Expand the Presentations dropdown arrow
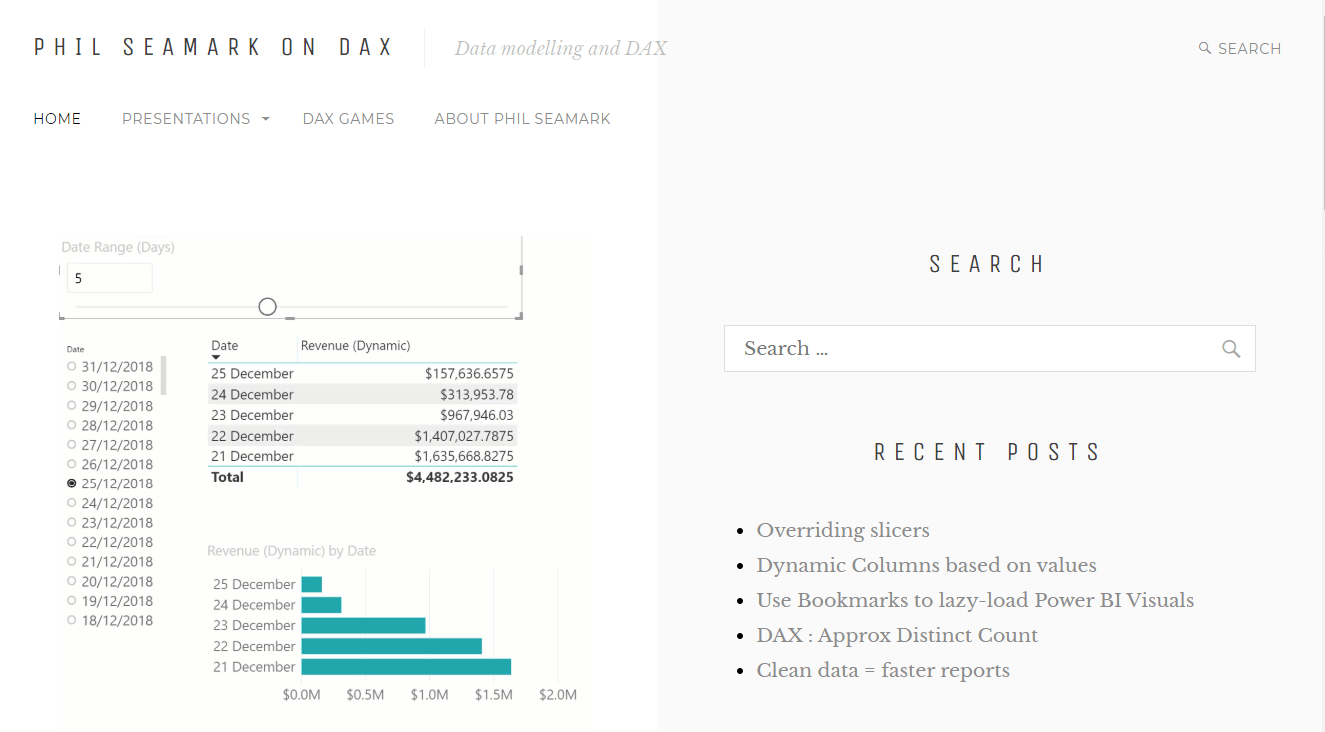Screen dimensions: 1325x732 click(266, 119)
